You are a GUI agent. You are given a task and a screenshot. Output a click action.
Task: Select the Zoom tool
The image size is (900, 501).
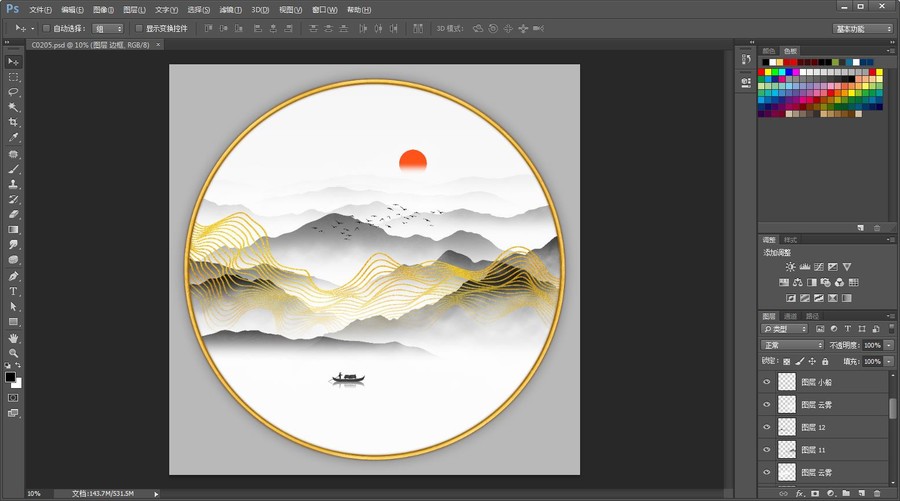[x=13, y=353]
